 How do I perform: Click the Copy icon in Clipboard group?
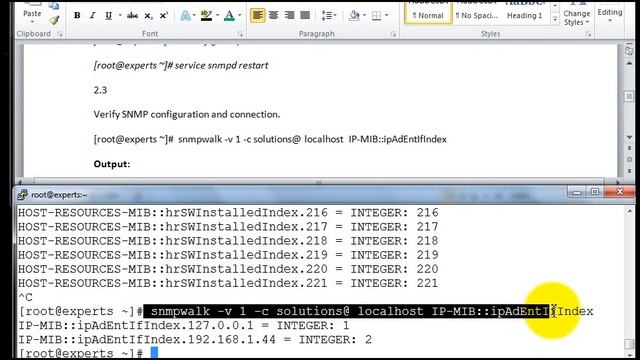coord(54,5)
